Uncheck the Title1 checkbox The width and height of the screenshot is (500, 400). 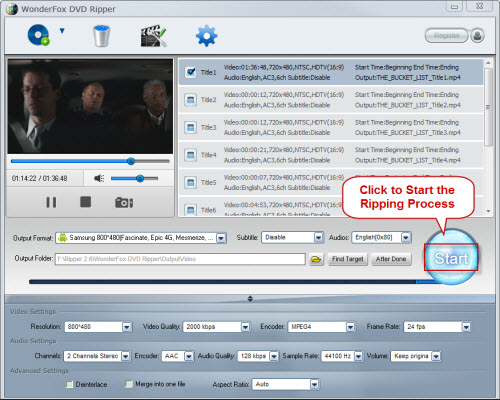[x=191, y=72]
